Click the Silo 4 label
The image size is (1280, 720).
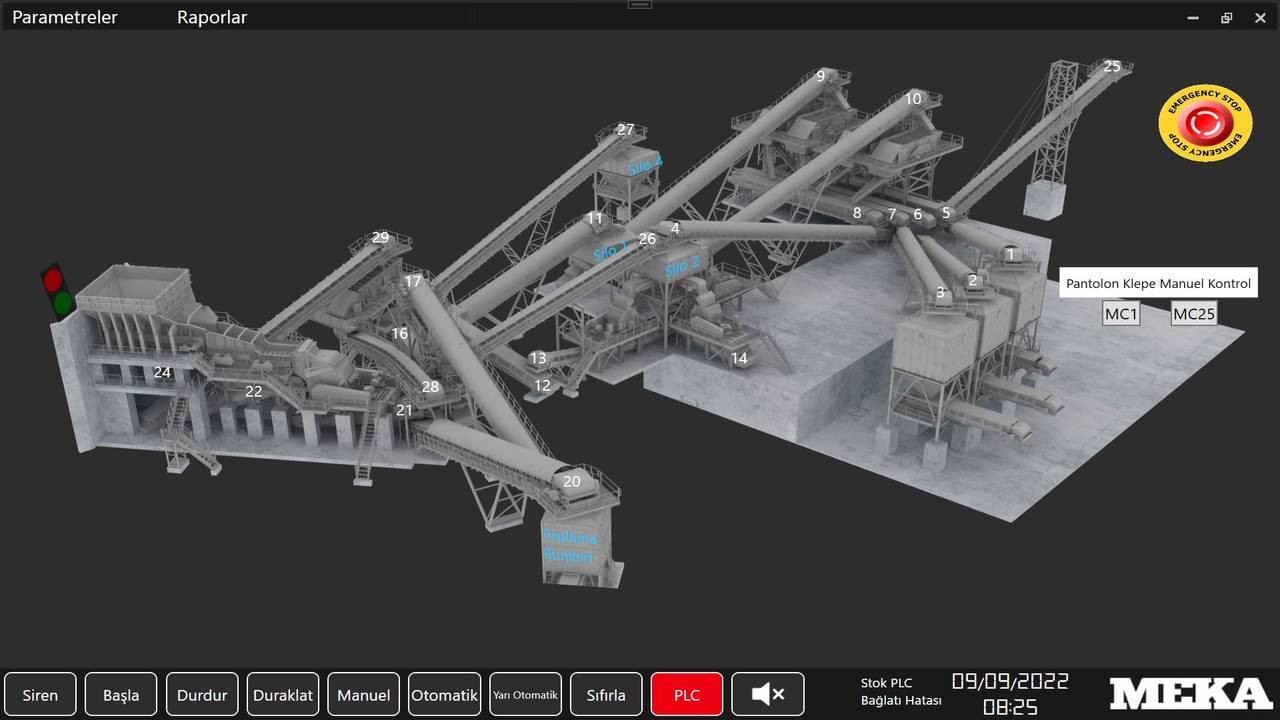(645, 166)
